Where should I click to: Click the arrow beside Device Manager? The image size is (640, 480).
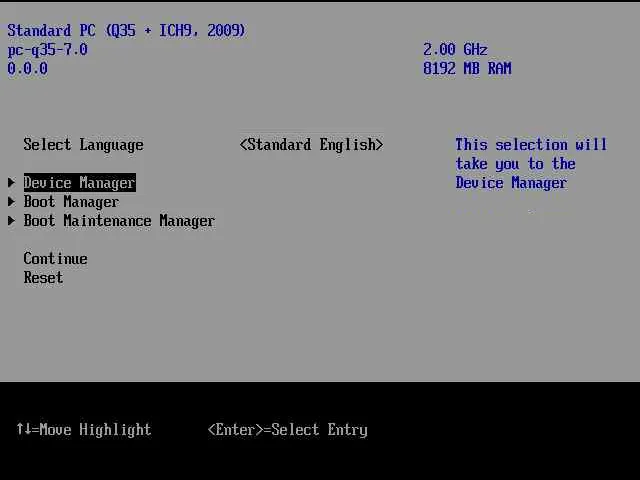point(11,182)
